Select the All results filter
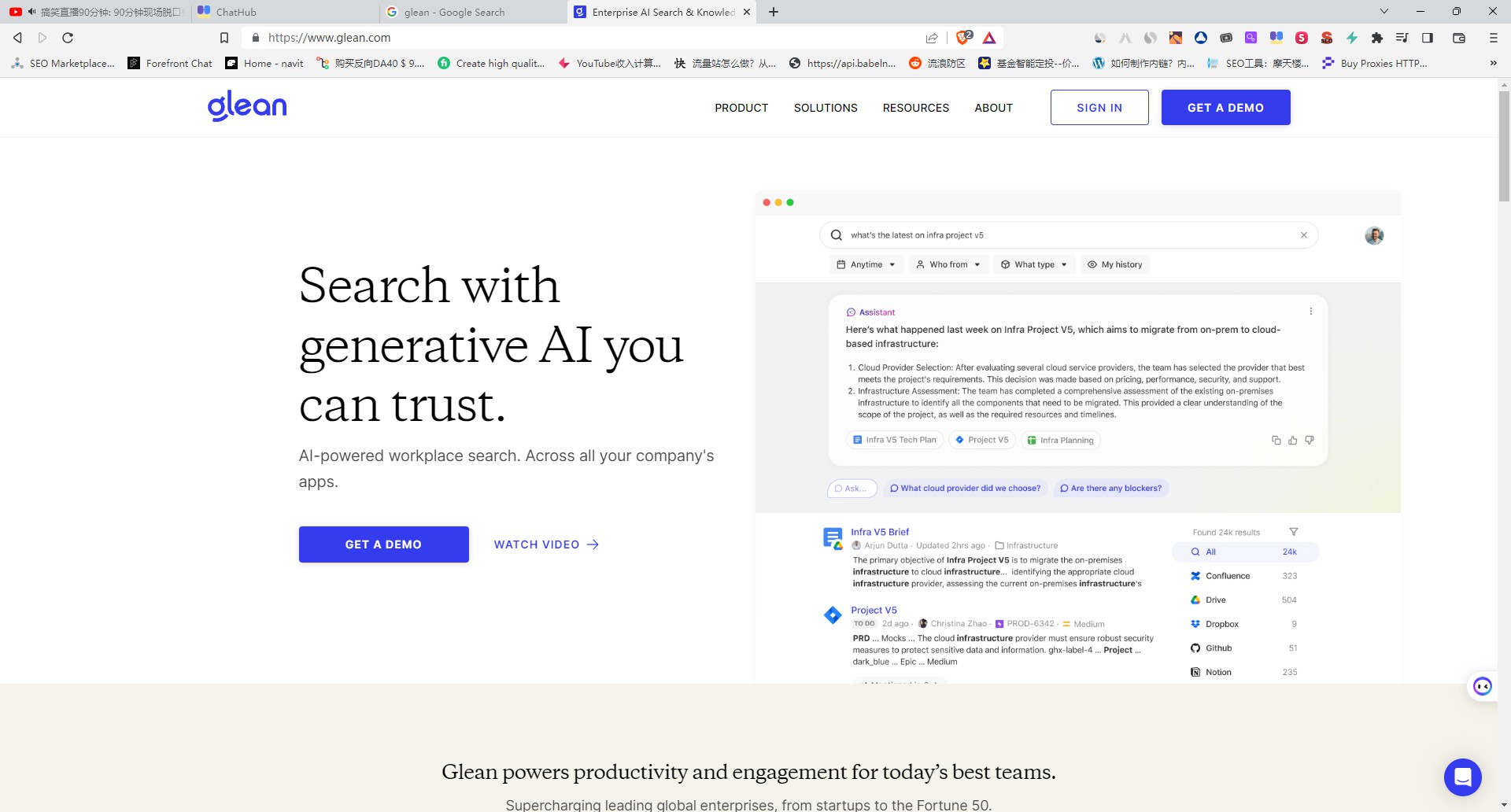 [x=1245, y=552]
